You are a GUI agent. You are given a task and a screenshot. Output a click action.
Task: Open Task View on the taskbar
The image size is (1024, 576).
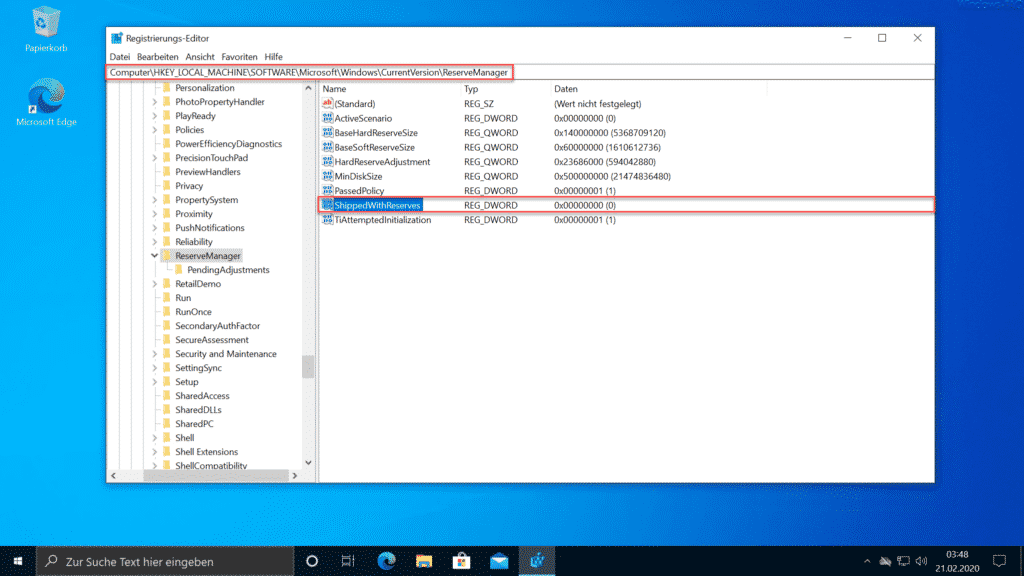coord(348,561)
